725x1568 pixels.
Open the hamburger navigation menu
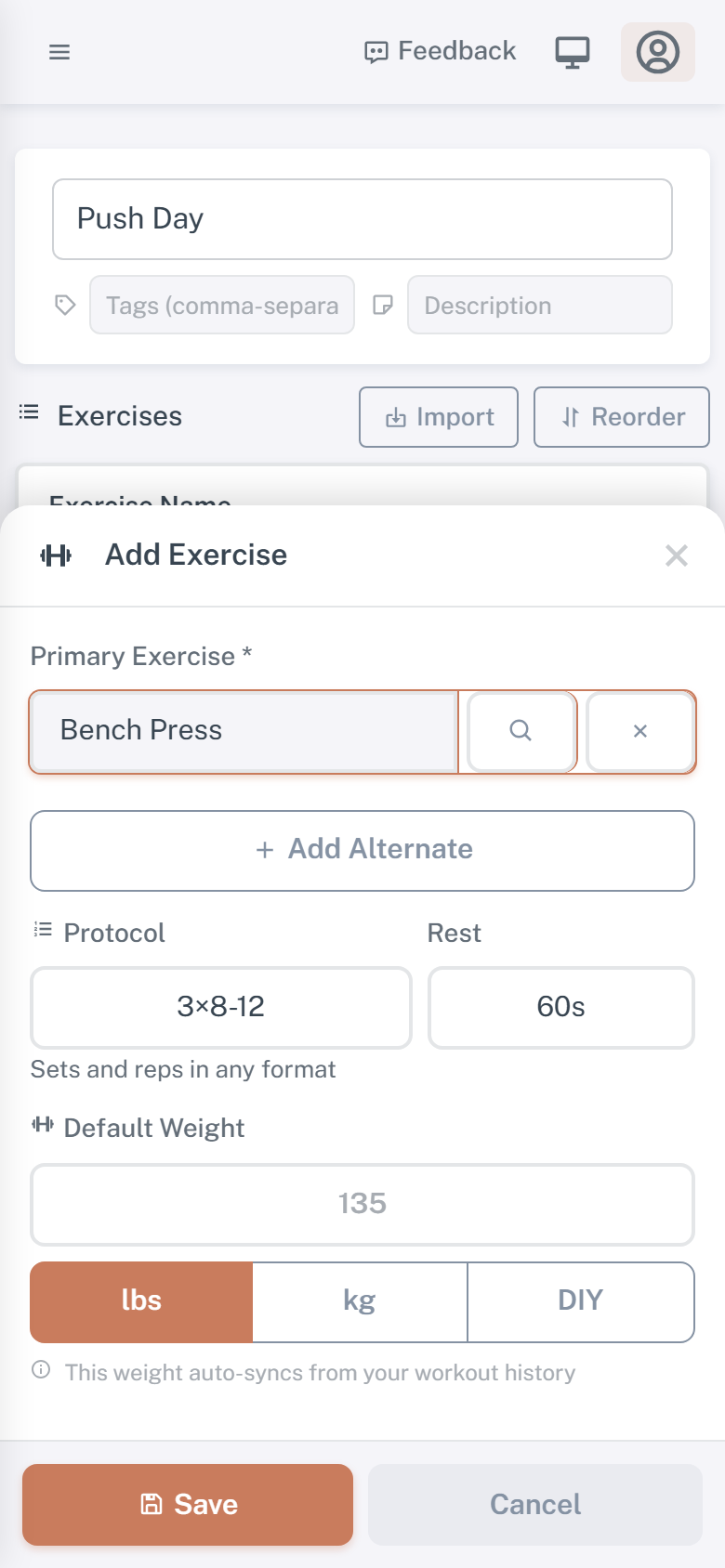point(59,52)
